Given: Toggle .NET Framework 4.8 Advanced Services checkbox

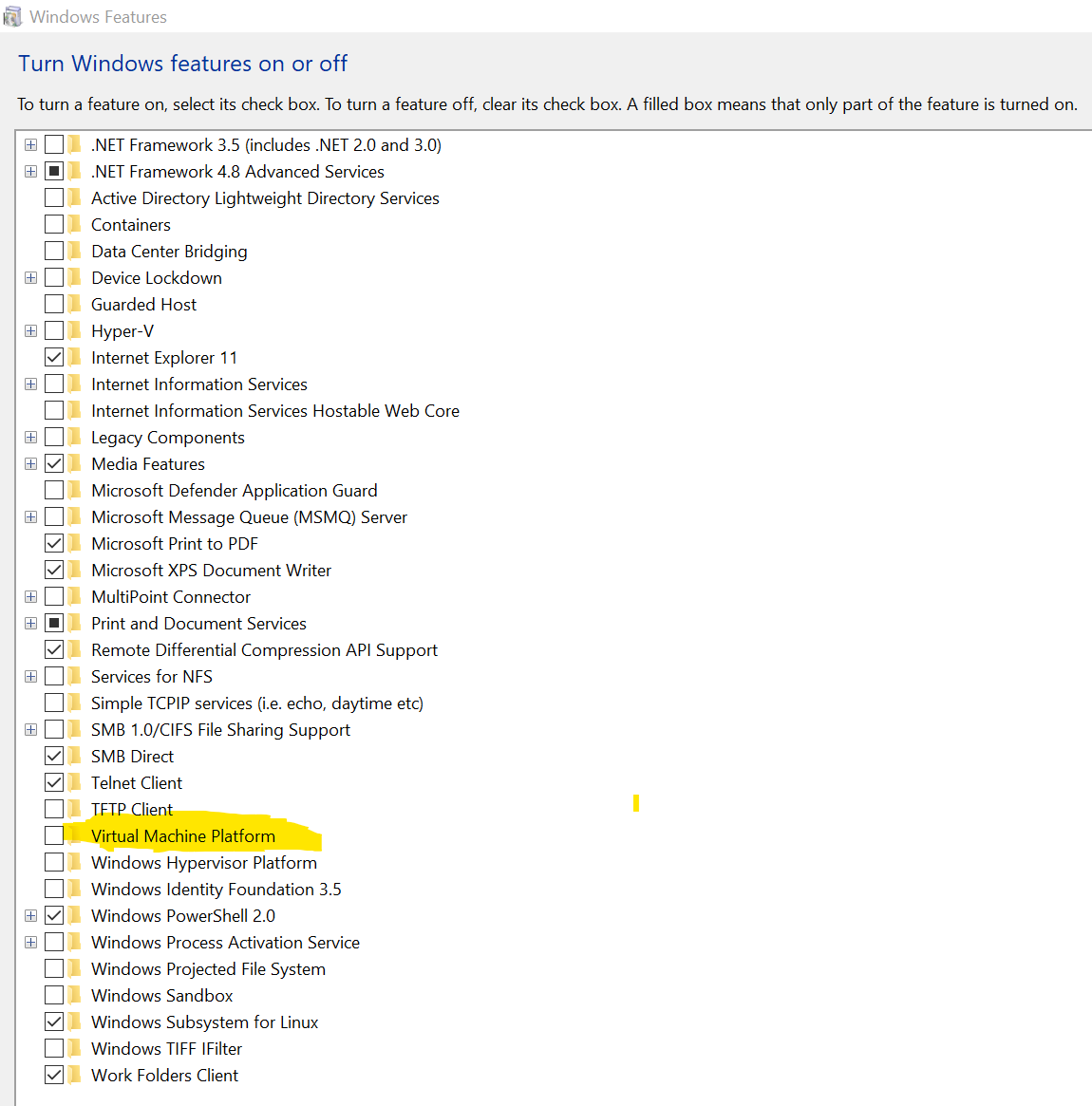Looking at the screenshot, I should [x=54, y=172].
